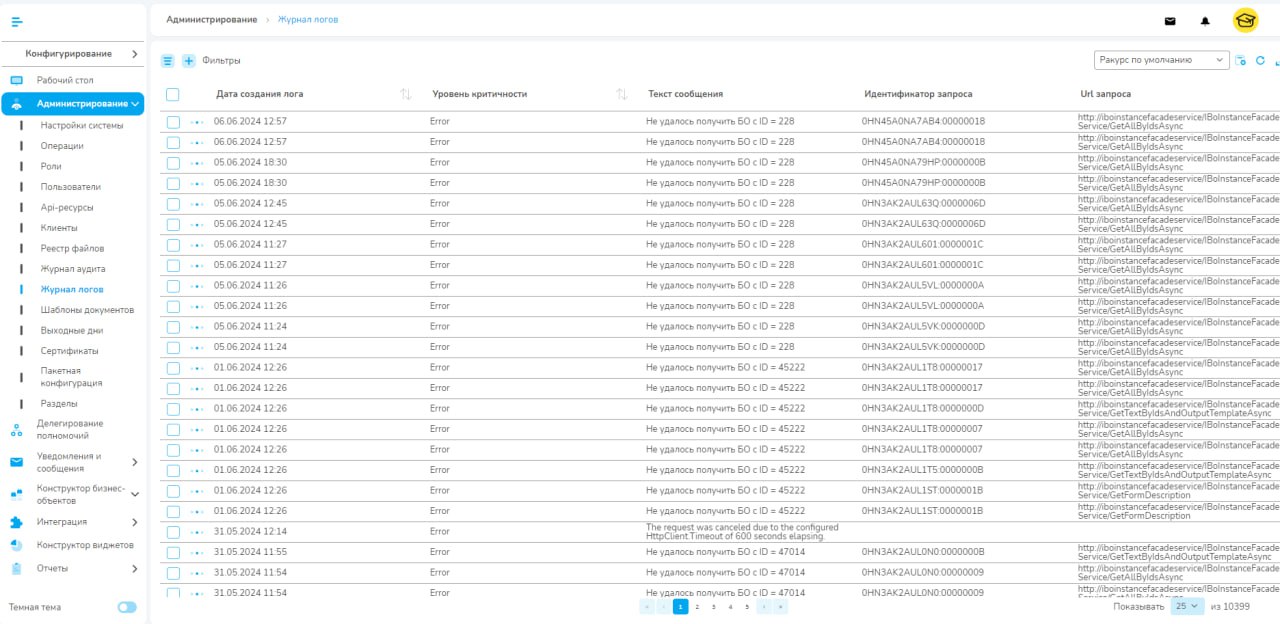Check the 31.05.2024 11:55 row checkbox
This screenshot has height=624, width=1280.
point(173,552)
